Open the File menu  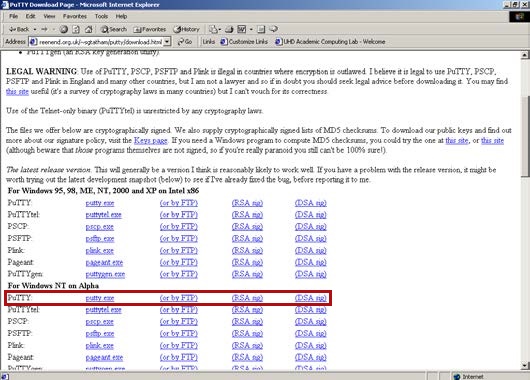tap(14, 16)
